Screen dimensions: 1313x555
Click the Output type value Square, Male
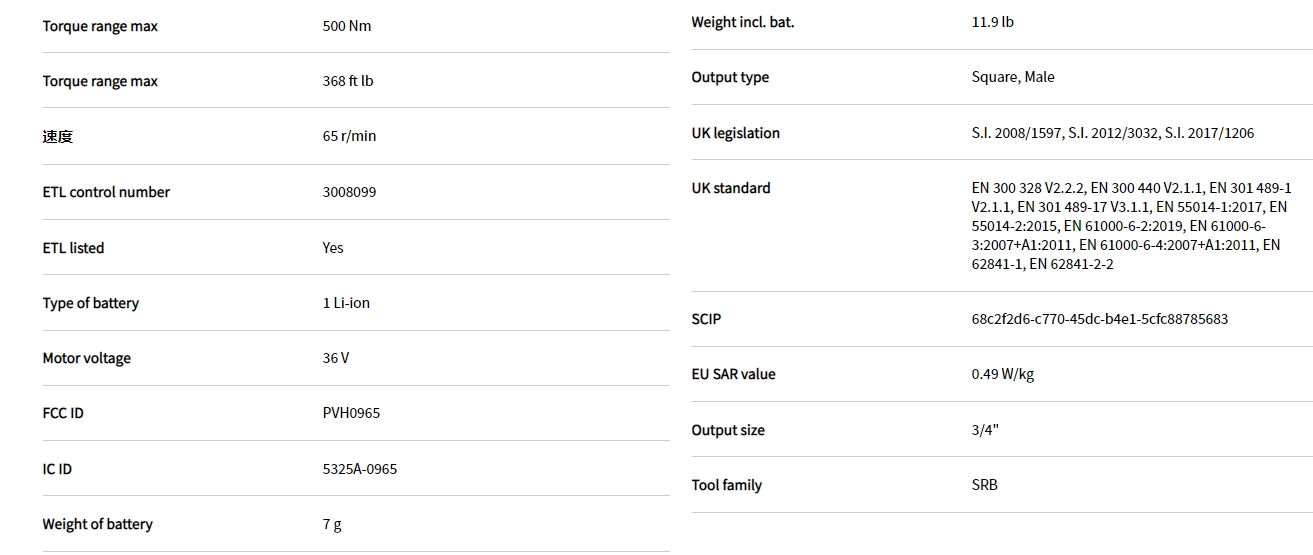point(1012,77)
